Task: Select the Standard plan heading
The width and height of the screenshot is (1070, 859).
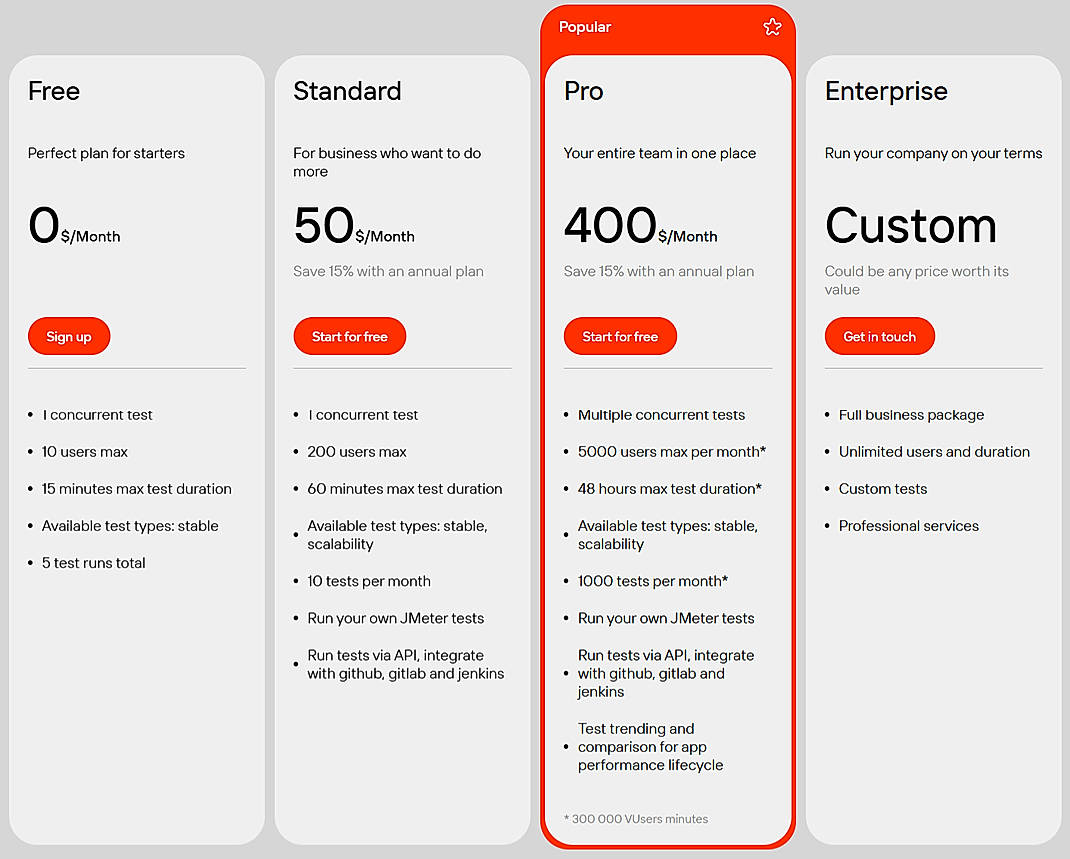Action: tap(347, 91)
